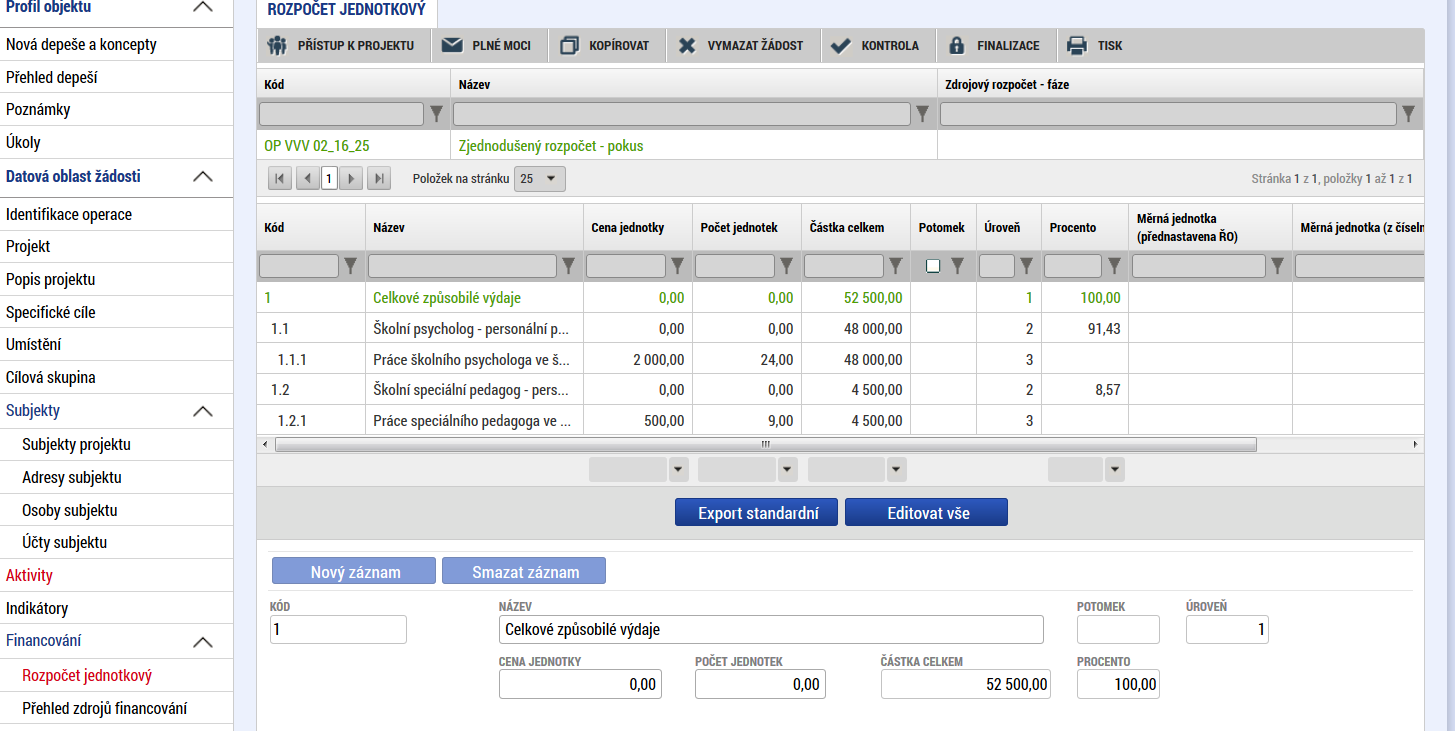
Task: Click Finalizace with the lock icon
Action: coord(994,45)
